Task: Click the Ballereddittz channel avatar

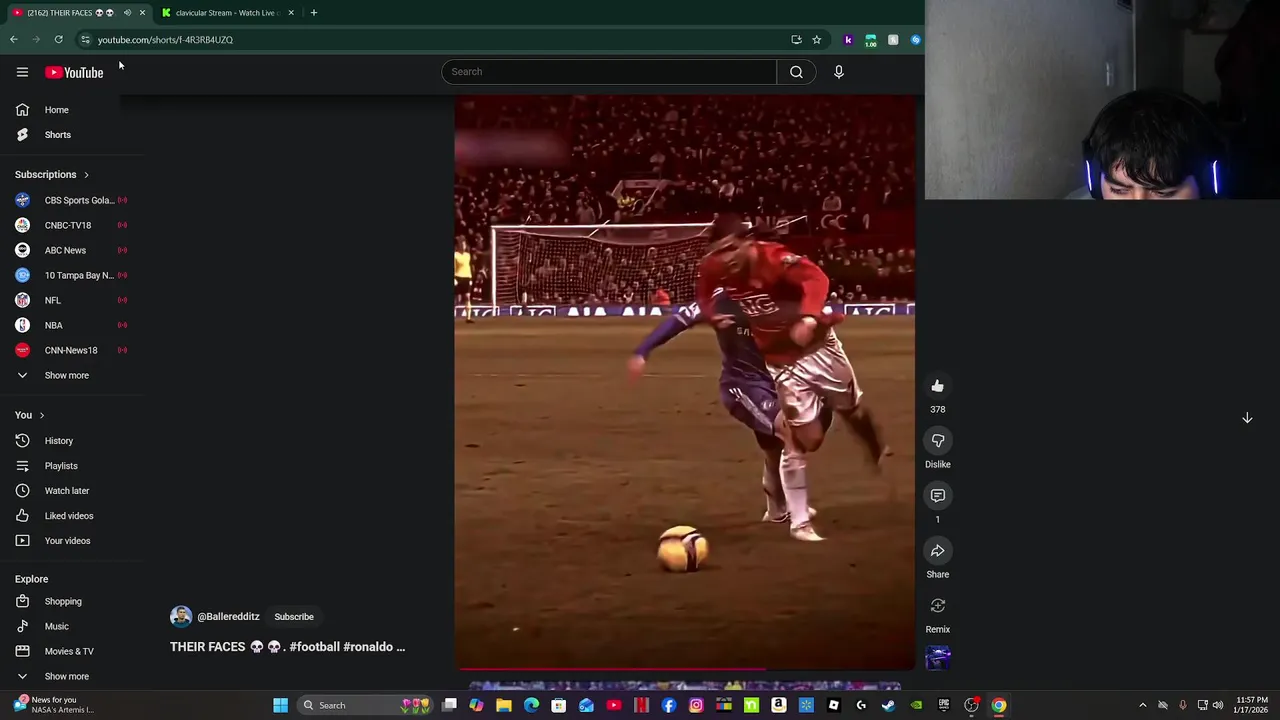Action: (x=181, y=617)
